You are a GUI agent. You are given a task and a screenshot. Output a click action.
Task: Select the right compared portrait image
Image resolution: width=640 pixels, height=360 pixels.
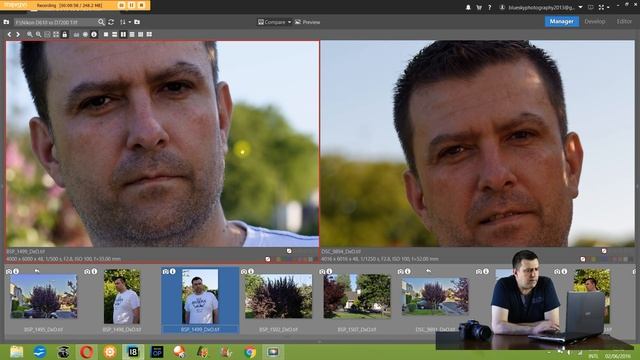[478, 144]
